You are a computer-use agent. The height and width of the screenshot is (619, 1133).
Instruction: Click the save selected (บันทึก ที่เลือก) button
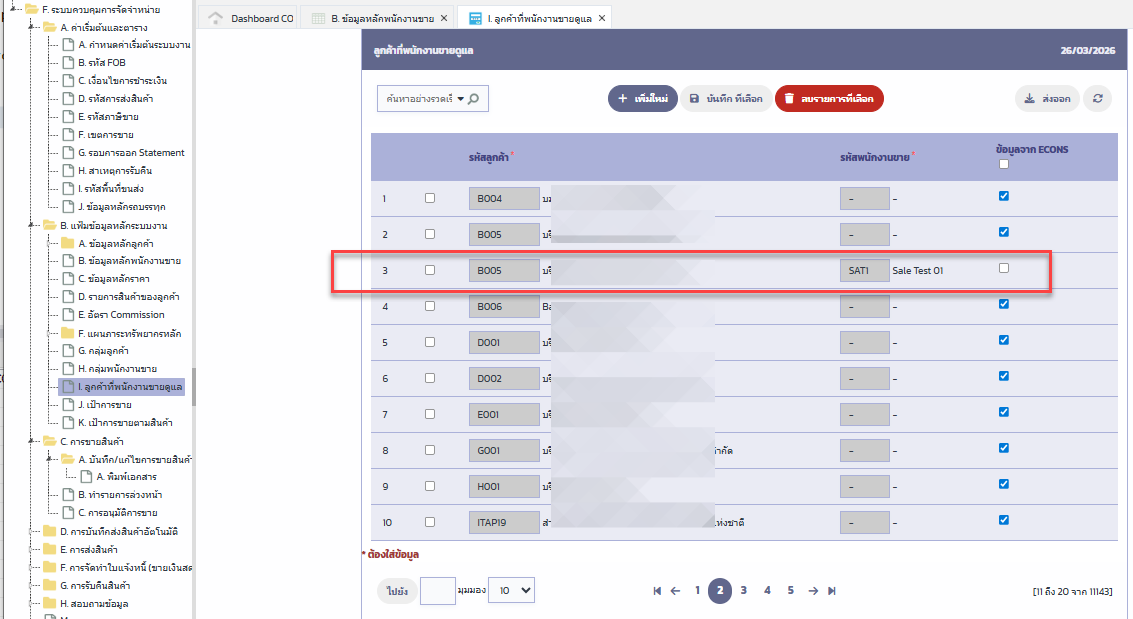pos(726,99)
